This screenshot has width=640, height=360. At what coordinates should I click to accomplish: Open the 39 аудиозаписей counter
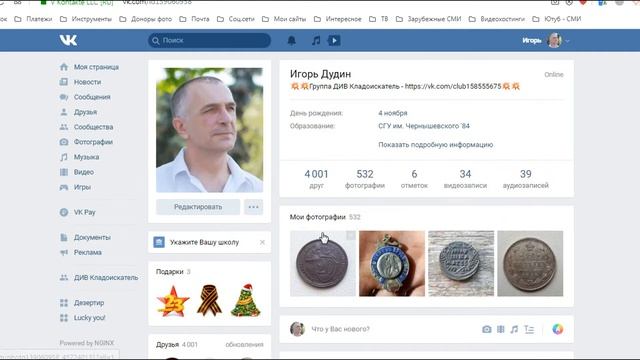click(x=526, y=179)
